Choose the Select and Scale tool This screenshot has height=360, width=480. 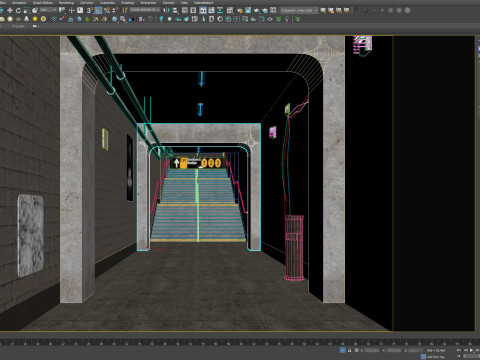[x=27, y=10]
